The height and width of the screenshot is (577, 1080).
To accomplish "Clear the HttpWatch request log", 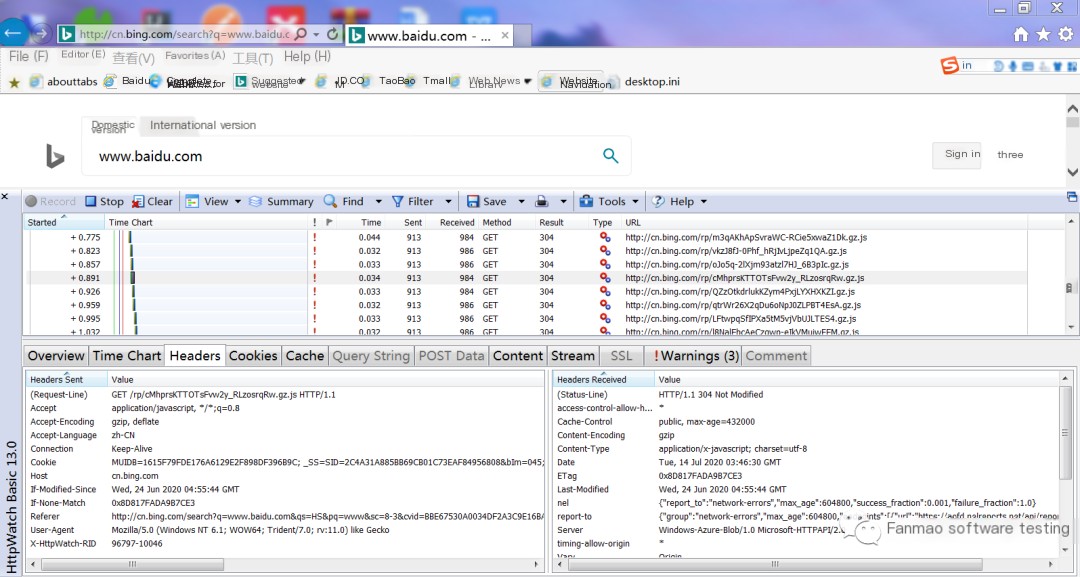I will [152, 201].
